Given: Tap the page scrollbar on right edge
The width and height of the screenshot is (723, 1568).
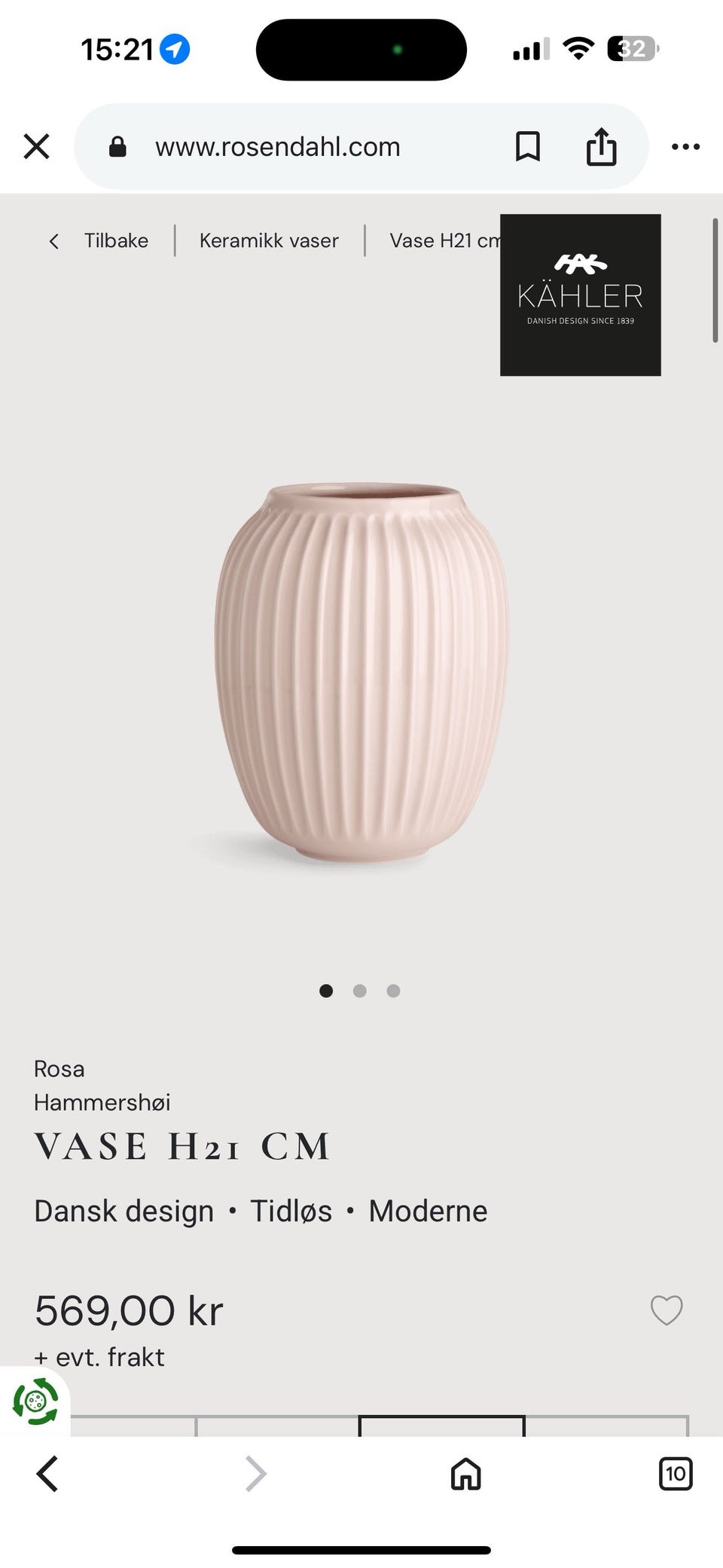Looking at the screenshot, I should 715,280.
